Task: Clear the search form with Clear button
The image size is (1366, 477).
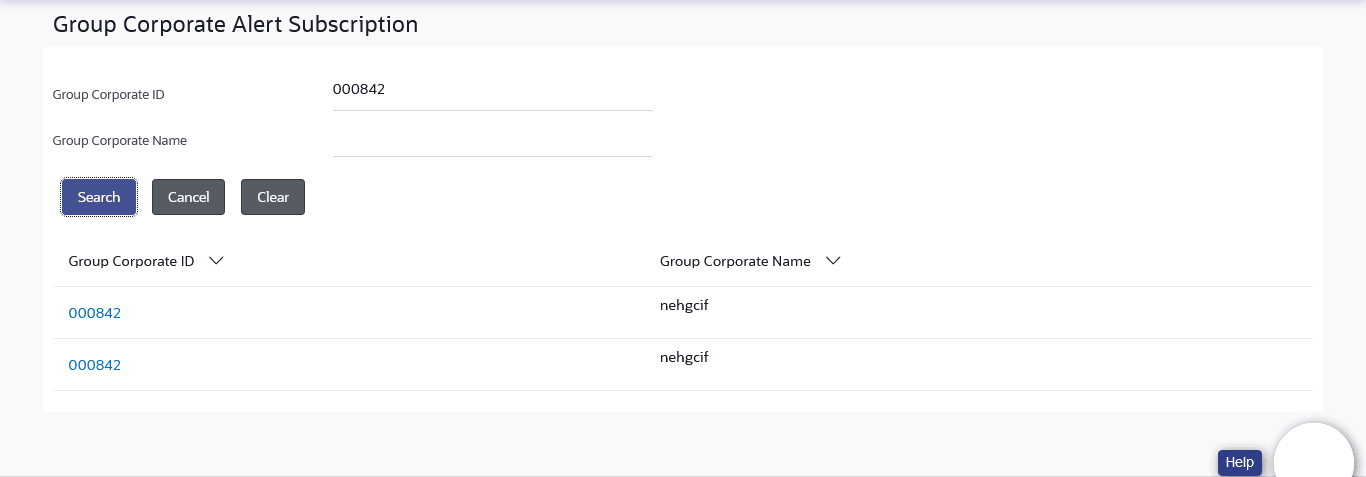Action: pyautogui.click(x=273, y=197)
